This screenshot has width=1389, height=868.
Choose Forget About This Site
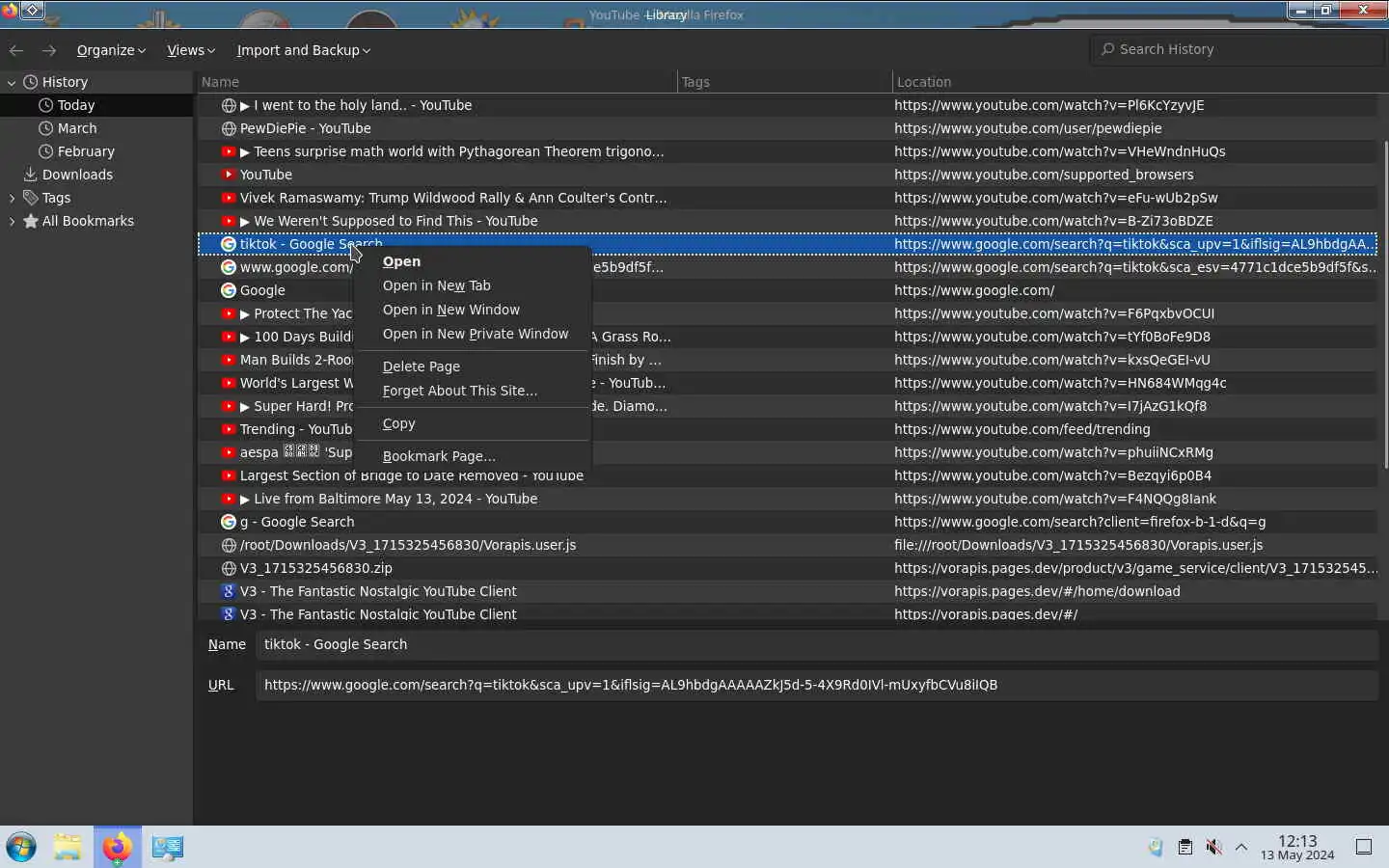point(473,391)
